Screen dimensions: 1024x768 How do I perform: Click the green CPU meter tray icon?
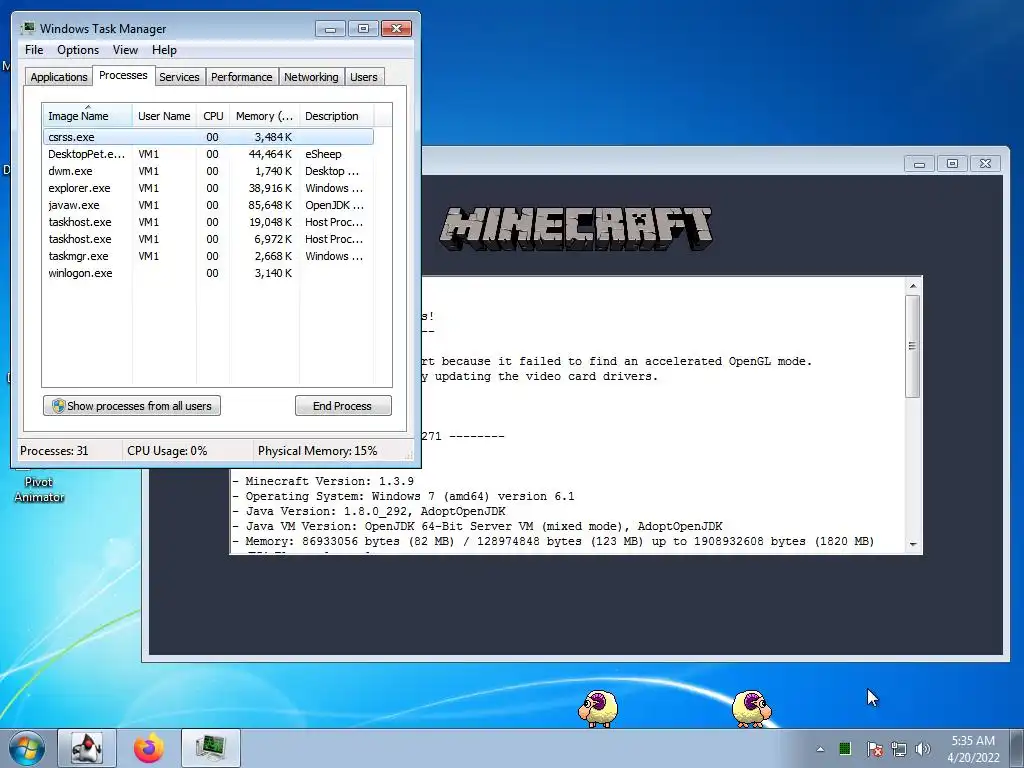(845, 748)
